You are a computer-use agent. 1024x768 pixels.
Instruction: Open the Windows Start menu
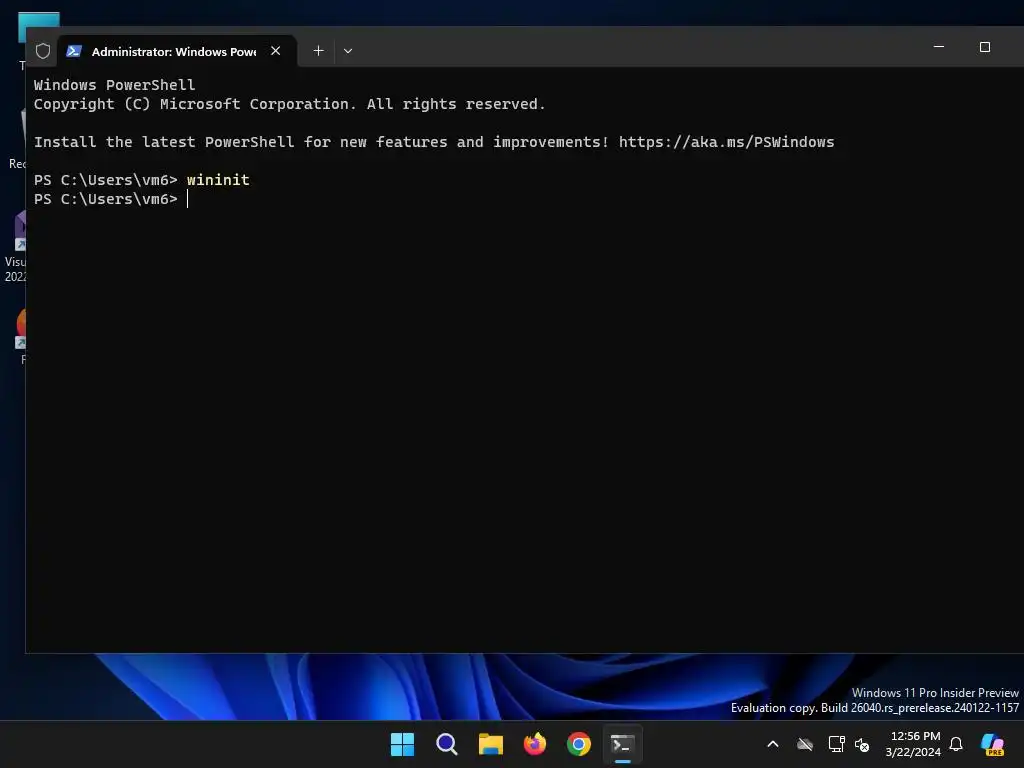402,744
